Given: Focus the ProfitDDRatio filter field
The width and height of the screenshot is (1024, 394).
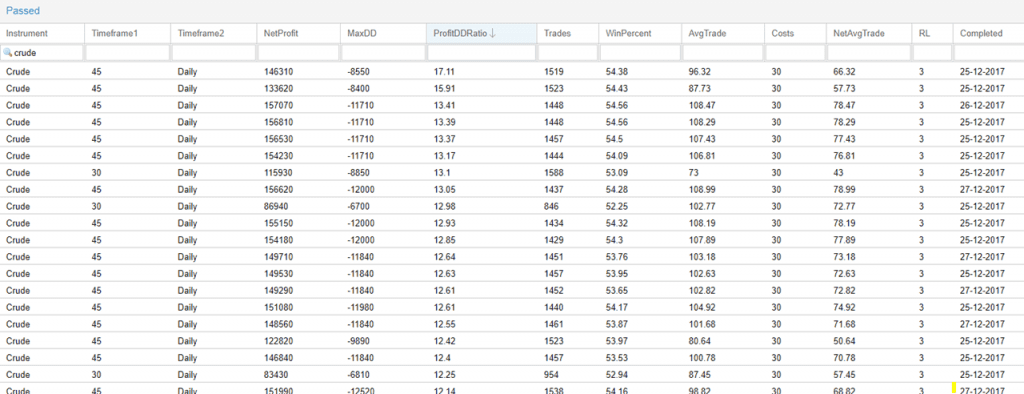Looking at the screenshot, I should [x=481, y=53].
